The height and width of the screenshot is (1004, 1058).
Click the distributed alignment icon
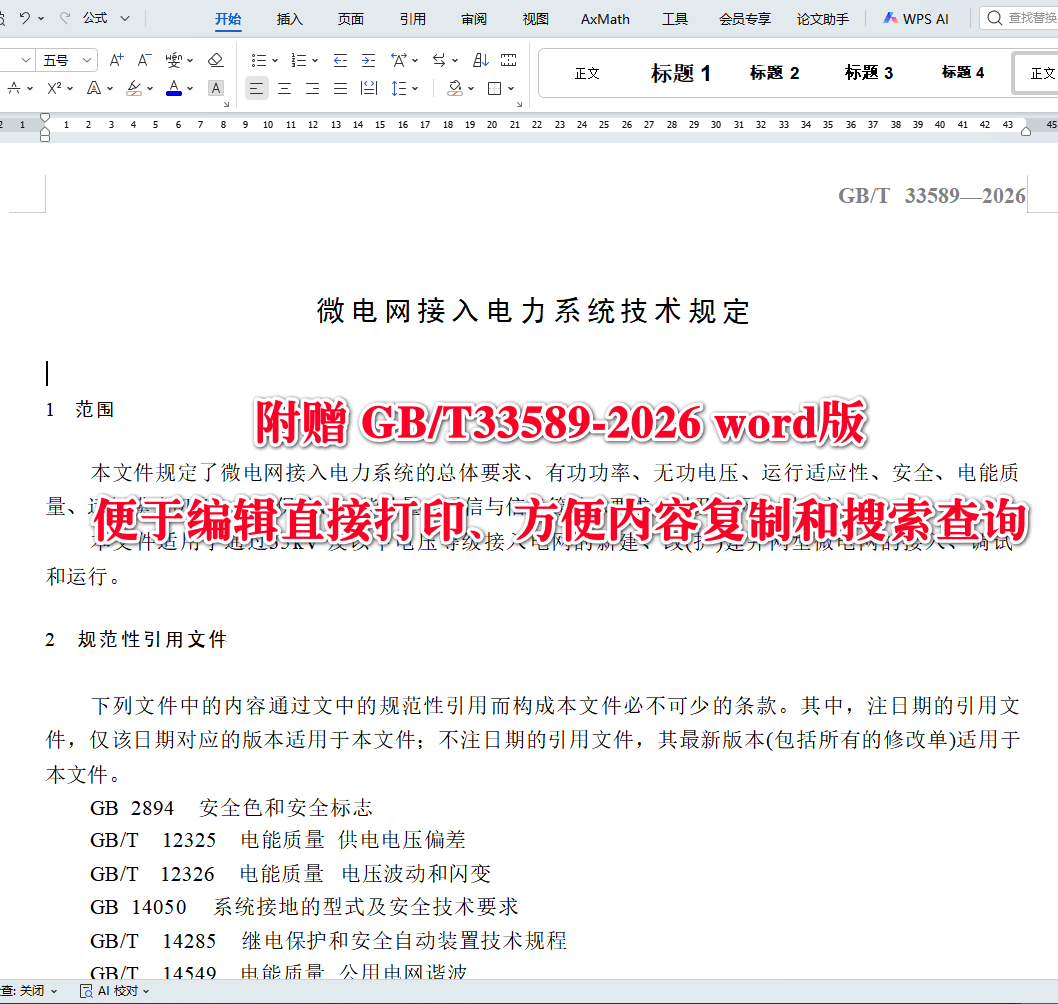pyautogui.click(x=369, y=88)
